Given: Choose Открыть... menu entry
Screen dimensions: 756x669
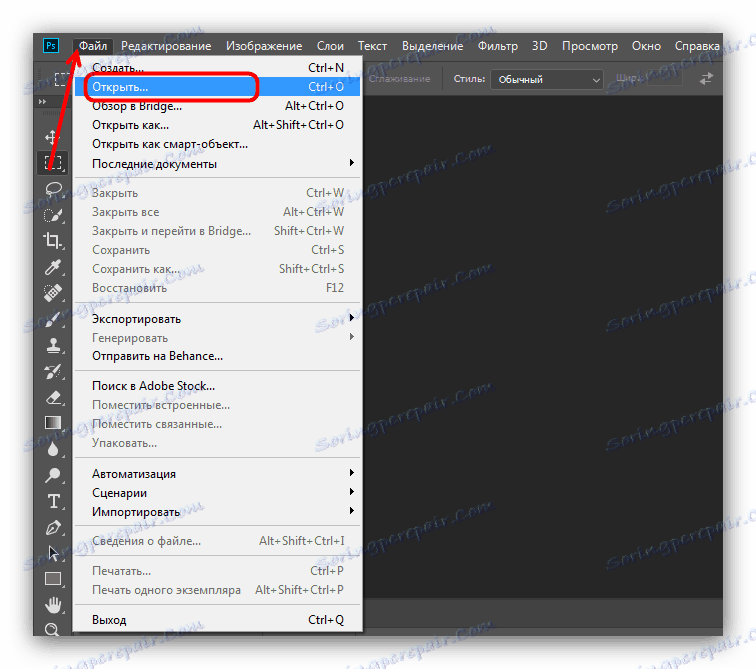Looking at the screenshot, I should (218, 87).
